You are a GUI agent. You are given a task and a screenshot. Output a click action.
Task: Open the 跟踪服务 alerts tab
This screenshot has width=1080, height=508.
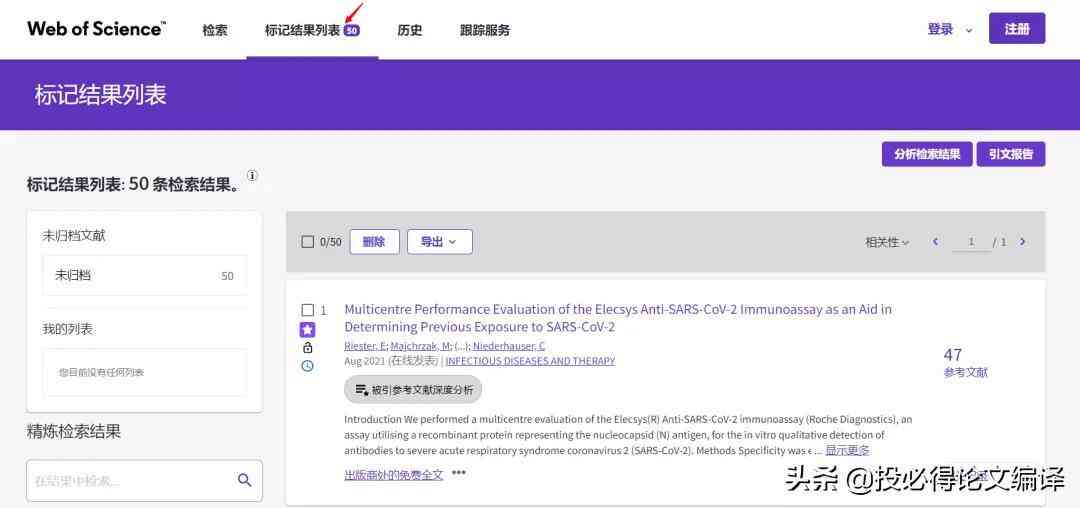pos(485,30)
